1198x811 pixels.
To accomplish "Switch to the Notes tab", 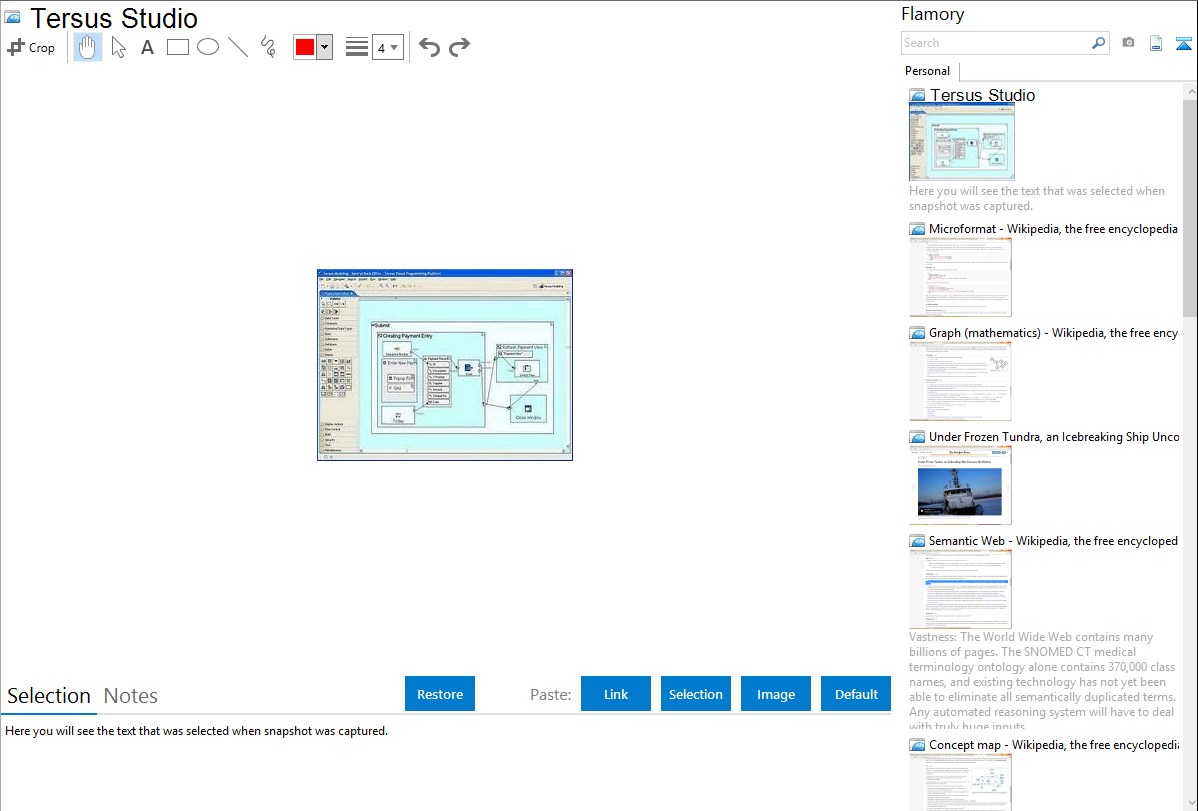I will pos(131,696).
